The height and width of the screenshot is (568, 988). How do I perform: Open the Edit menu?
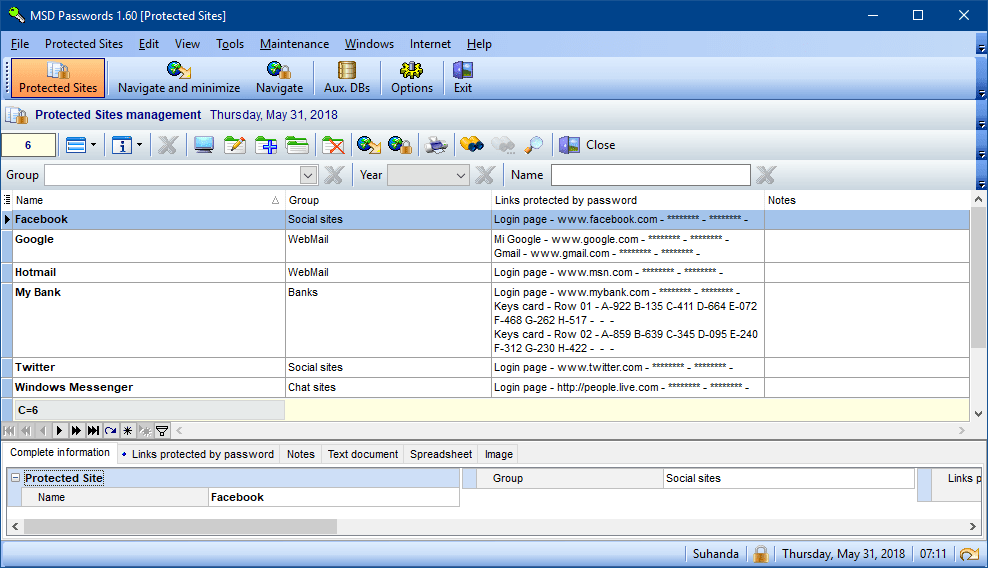point(149,44)
